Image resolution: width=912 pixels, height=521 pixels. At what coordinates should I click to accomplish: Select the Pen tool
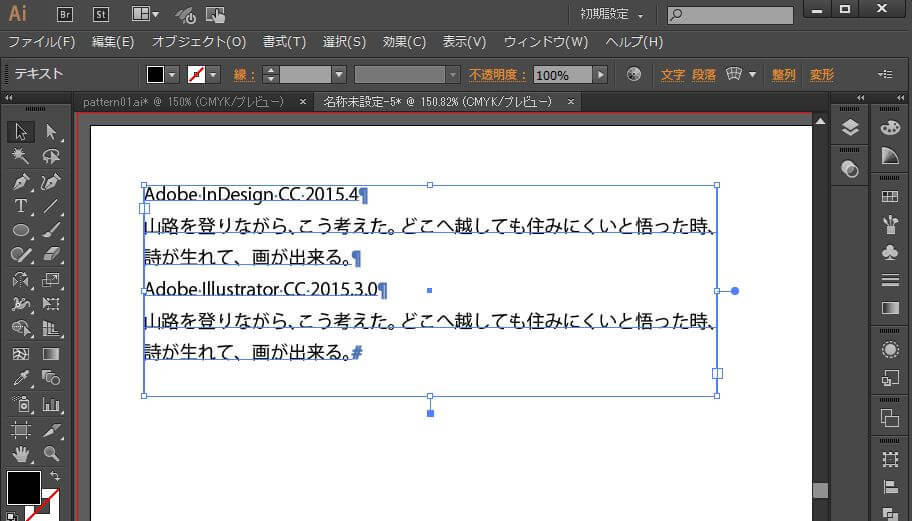click(21, 181)
